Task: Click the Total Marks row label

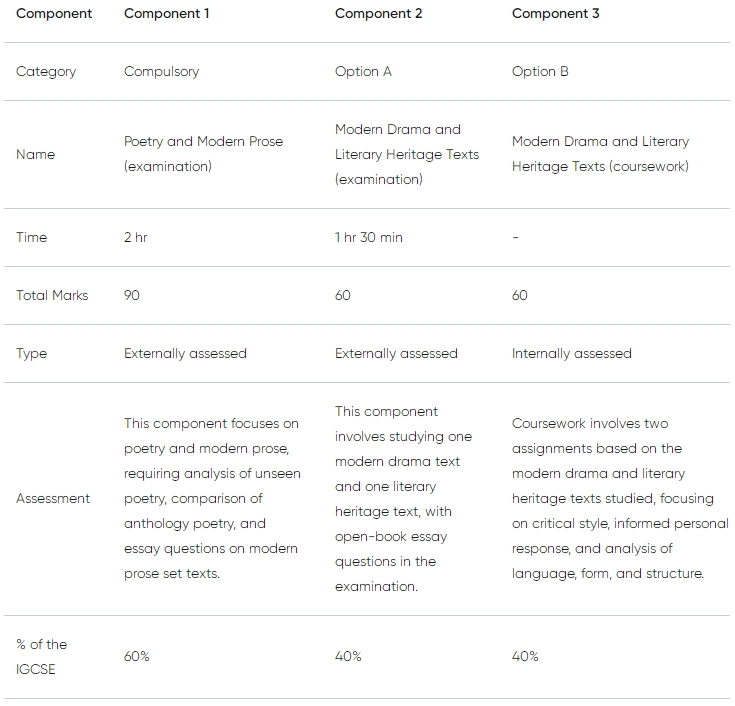Action: [x=52, y=295]
